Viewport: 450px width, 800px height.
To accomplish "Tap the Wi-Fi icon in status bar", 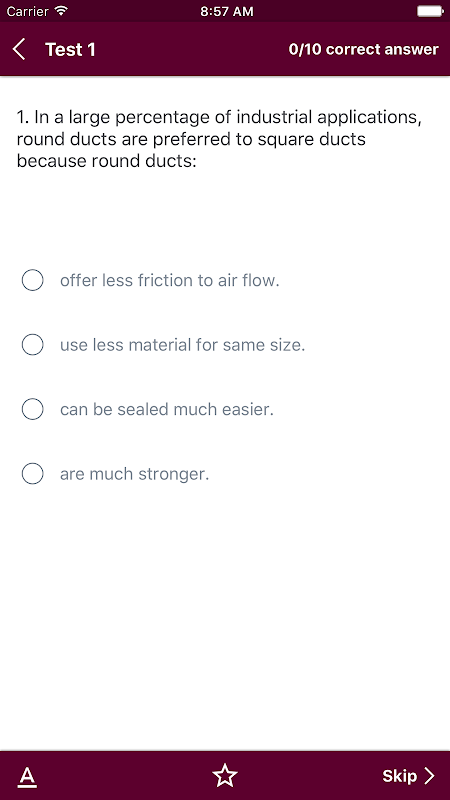I will pyautogui.click(x=61, y=11).
